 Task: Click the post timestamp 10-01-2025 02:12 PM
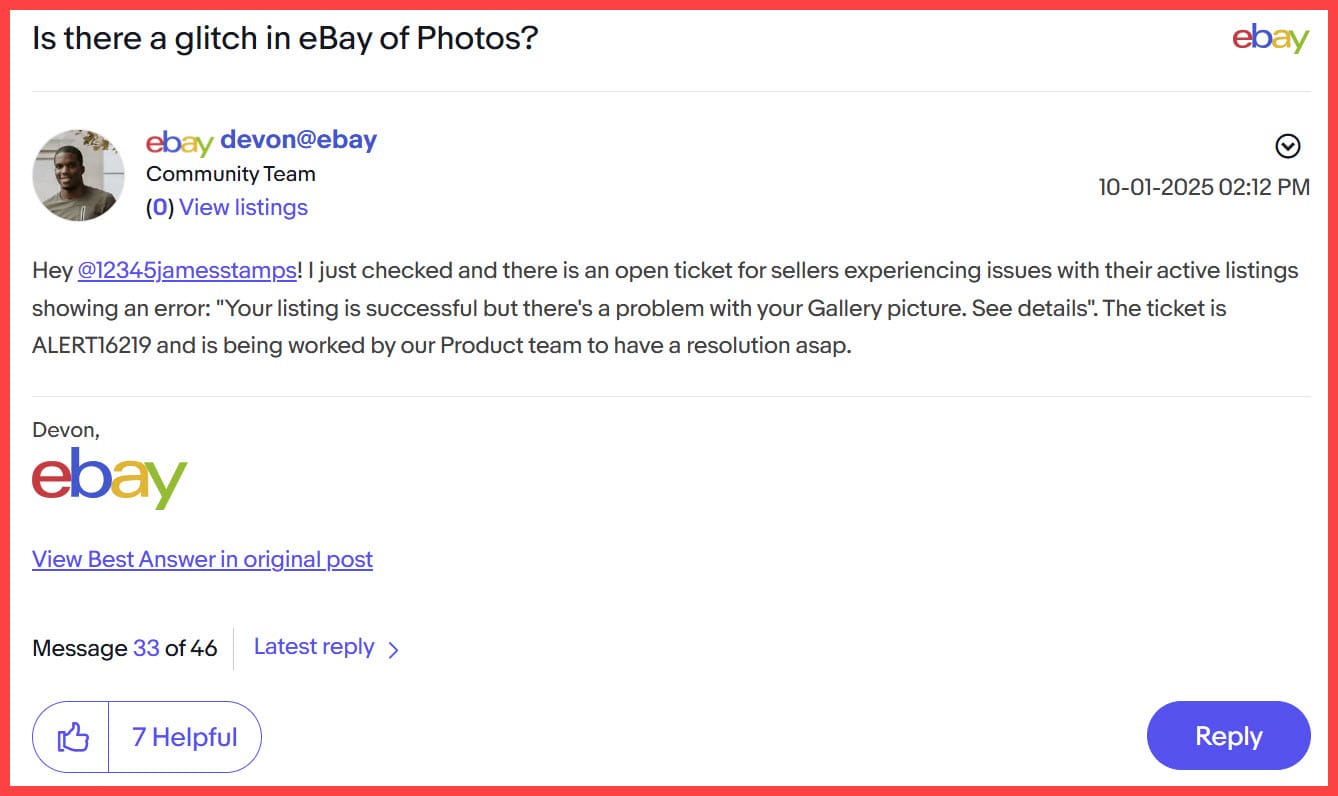[x=1203, y=187]
